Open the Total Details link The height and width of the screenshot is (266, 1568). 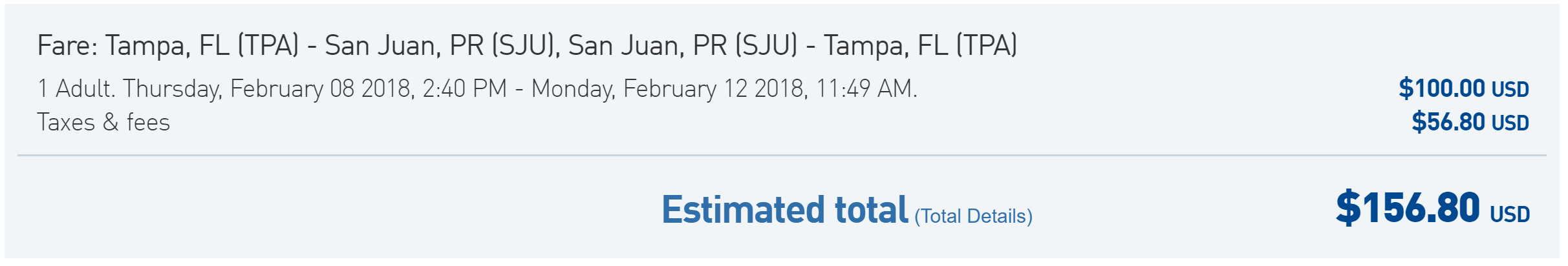973,216
